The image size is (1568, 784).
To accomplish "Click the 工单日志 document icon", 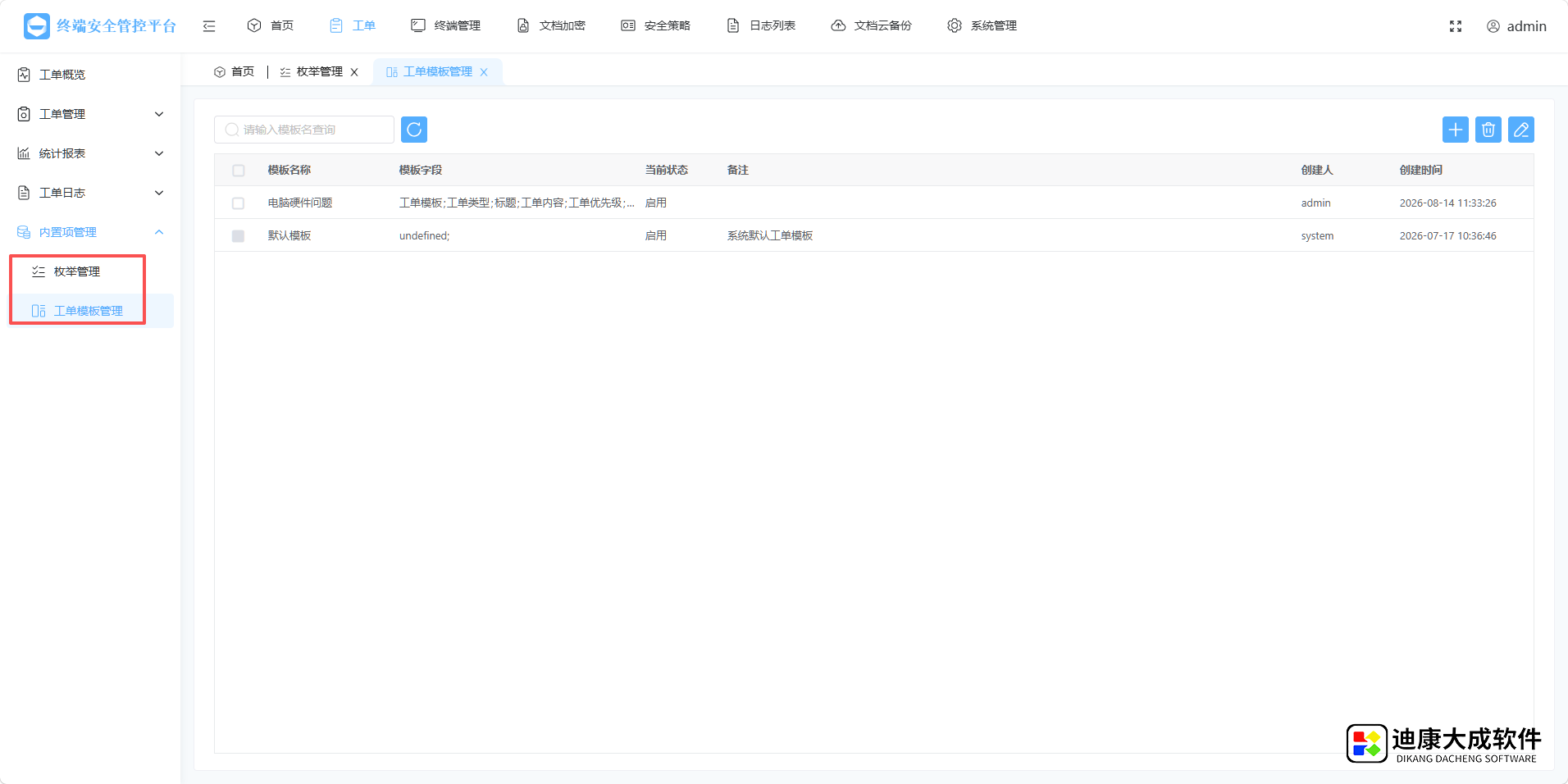I will [x=24, y=193].
